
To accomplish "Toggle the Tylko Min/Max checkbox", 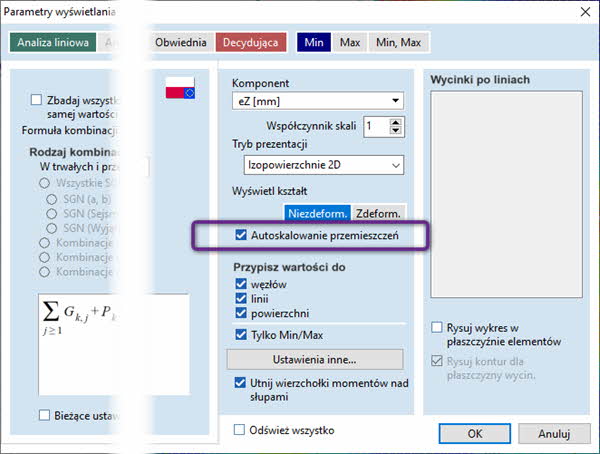I will point(240,335).
